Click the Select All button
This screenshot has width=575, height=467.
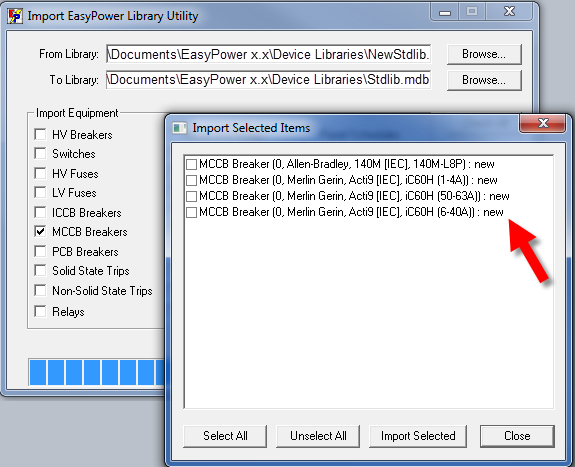[225, 436]
